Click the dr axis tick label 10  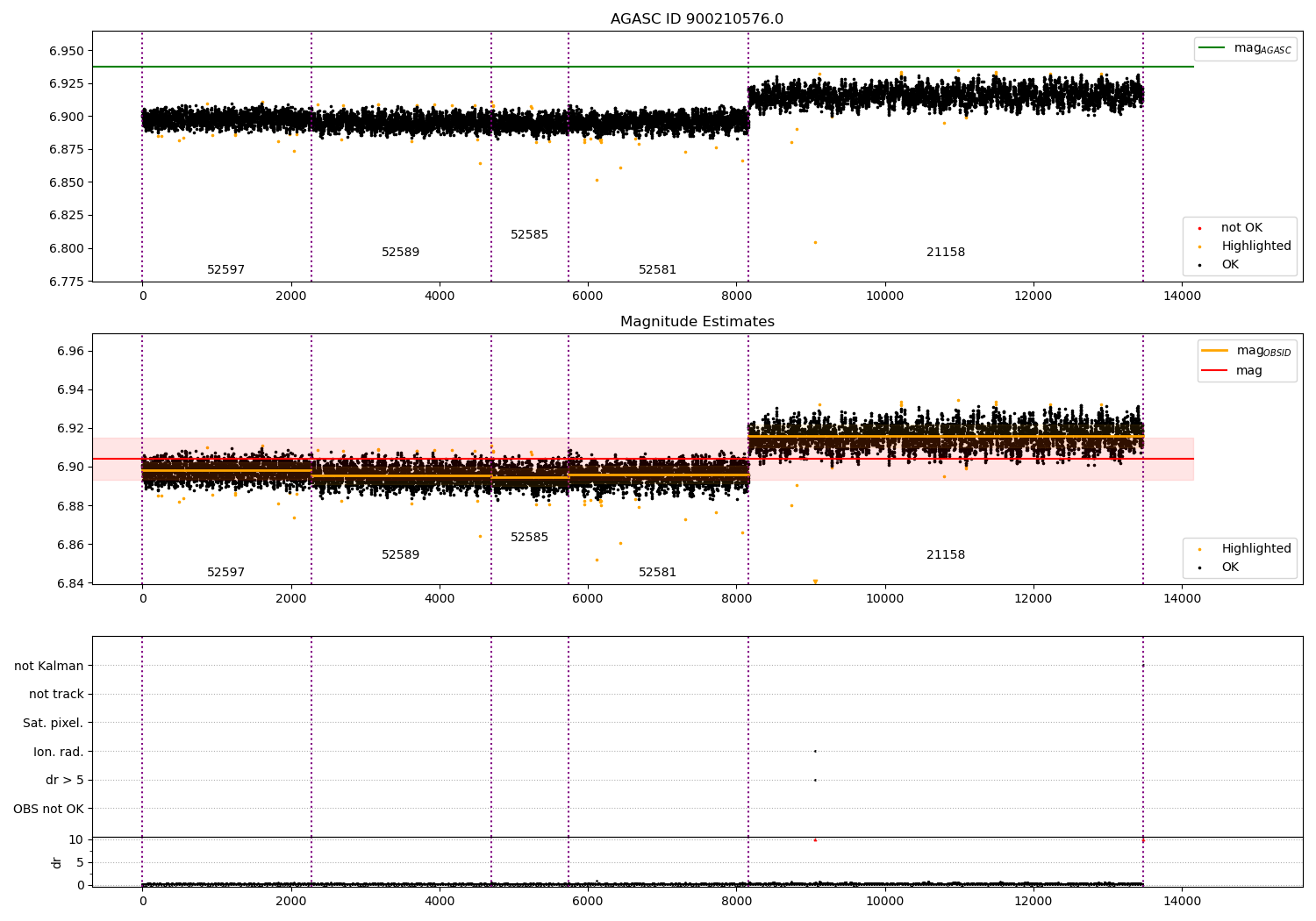tap(76, 839)
